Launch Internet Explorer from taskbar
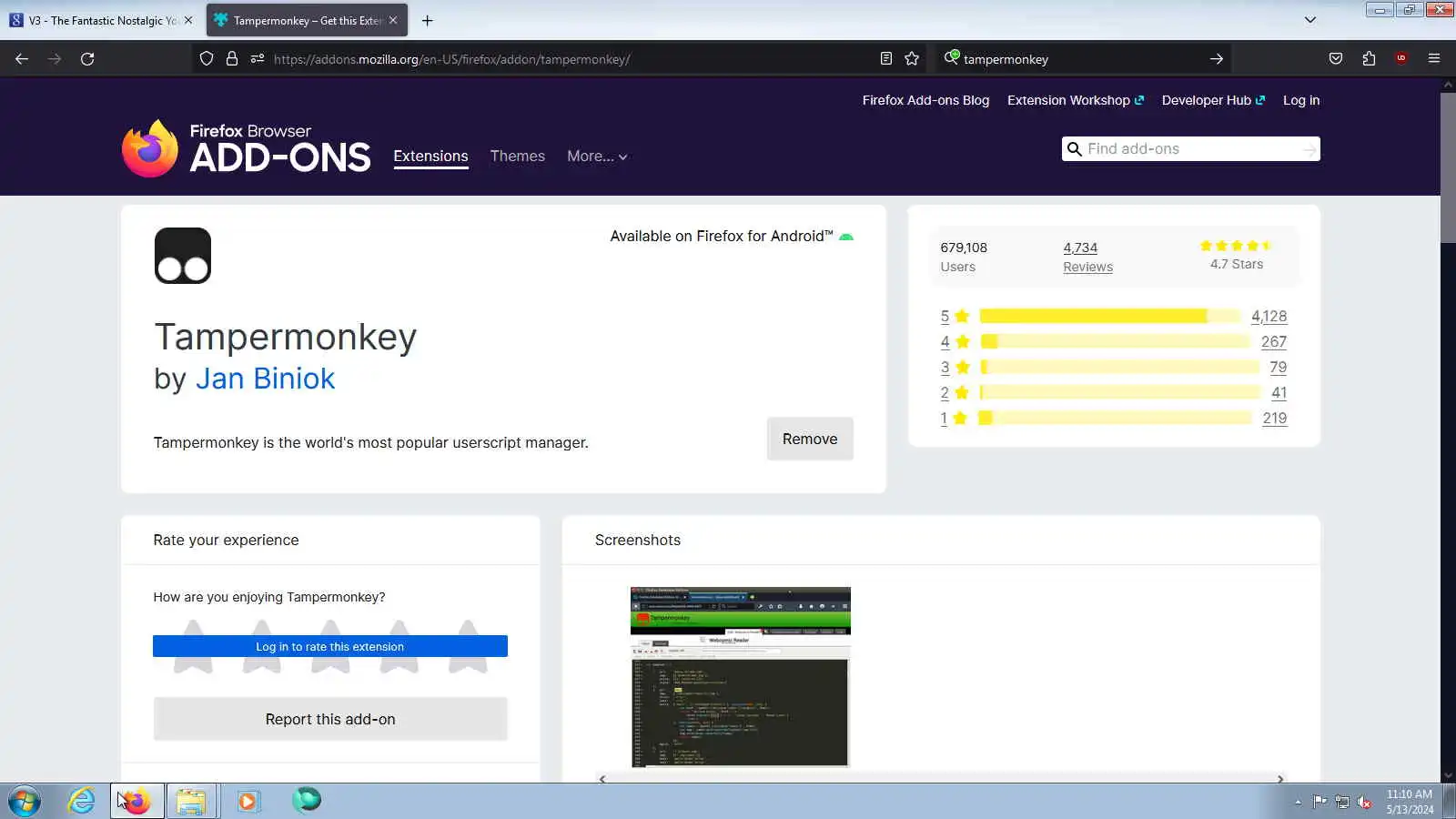This screenshot has height=819, width=1456. [81, 802]
